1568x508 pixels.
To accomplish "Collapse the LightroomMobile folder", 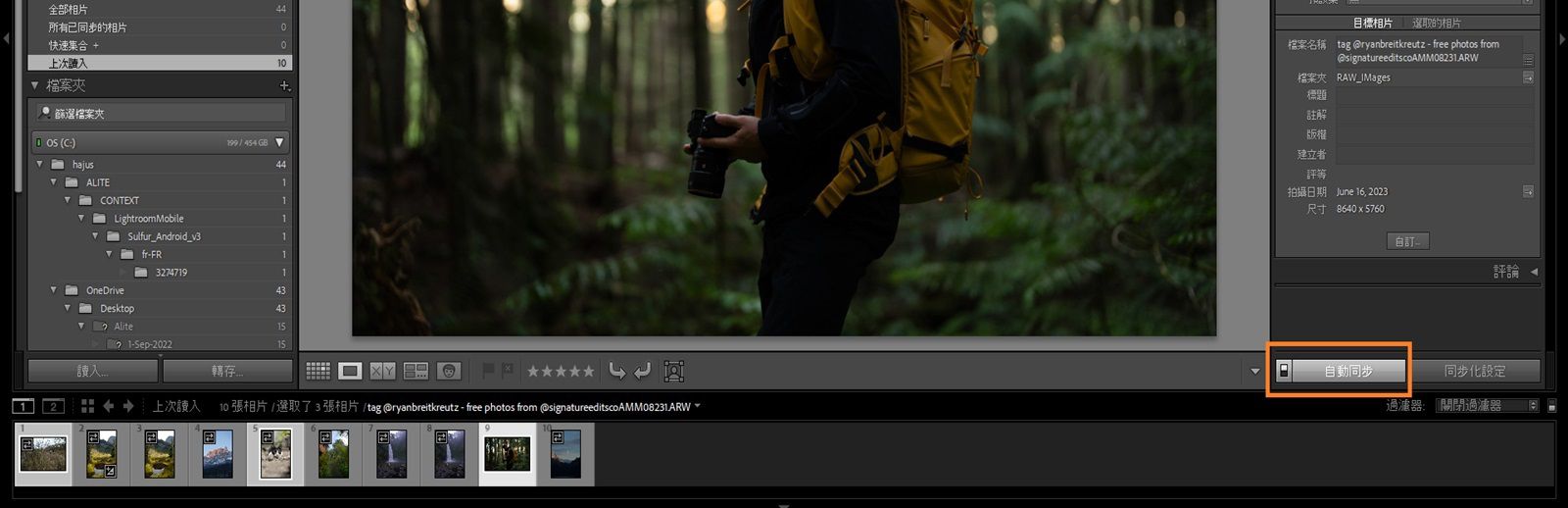I will click(81, 219).
